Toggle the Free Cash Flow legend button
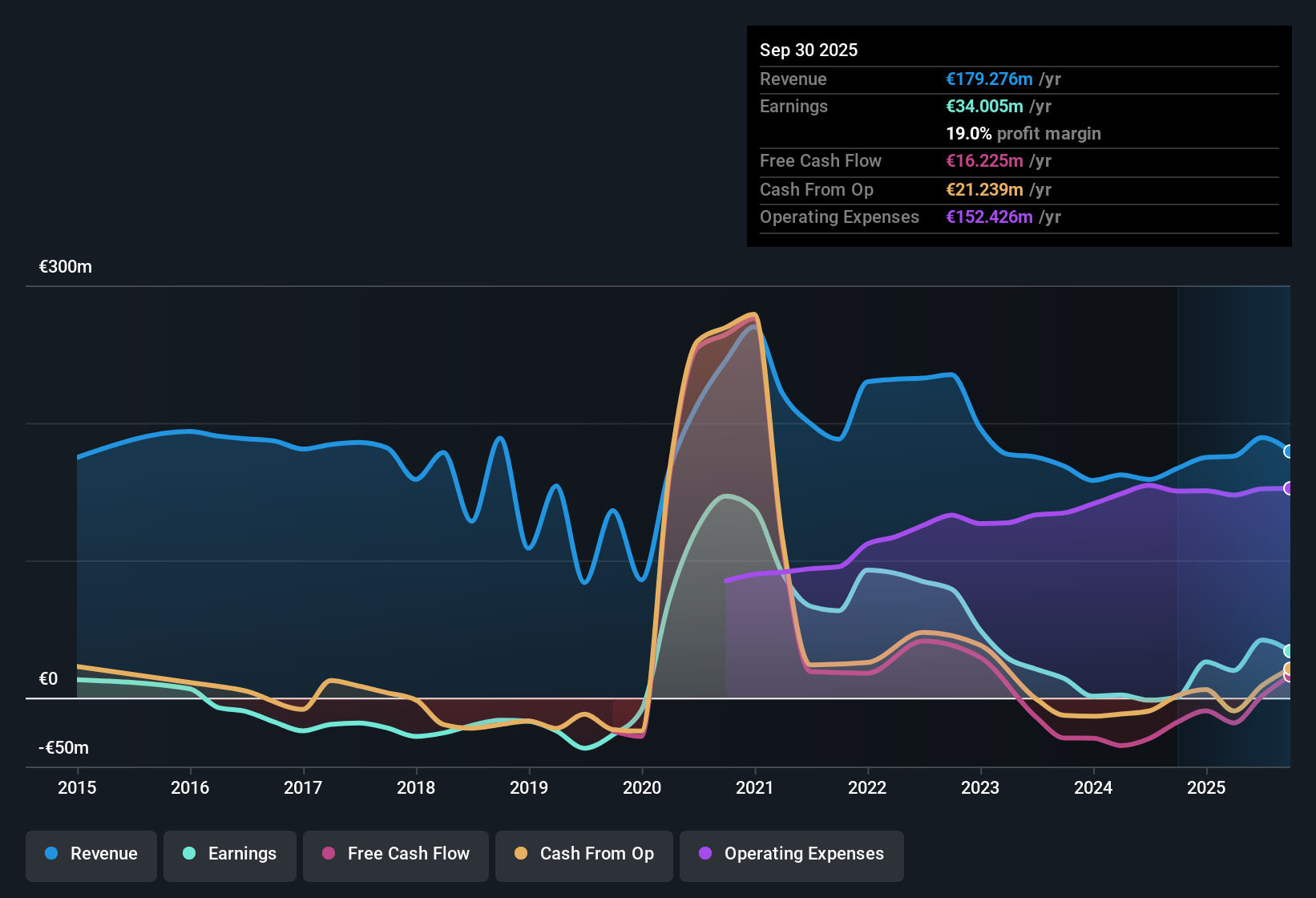 coord(396,856)
